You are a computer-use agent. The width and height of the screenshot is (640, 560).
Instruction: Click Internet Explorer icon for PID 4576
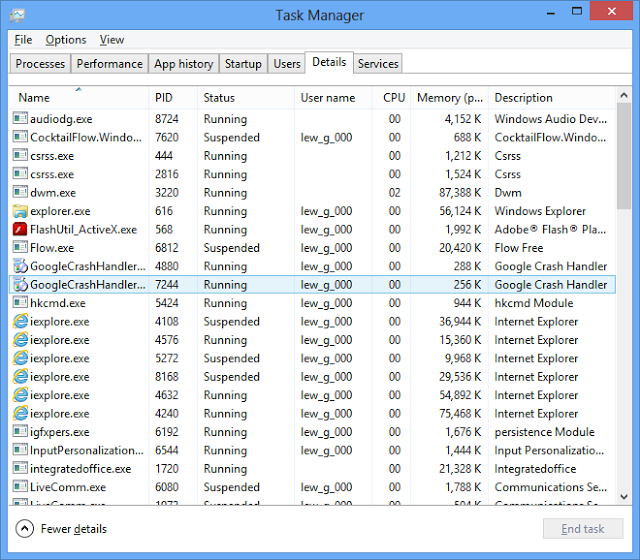tap(20, 339)
